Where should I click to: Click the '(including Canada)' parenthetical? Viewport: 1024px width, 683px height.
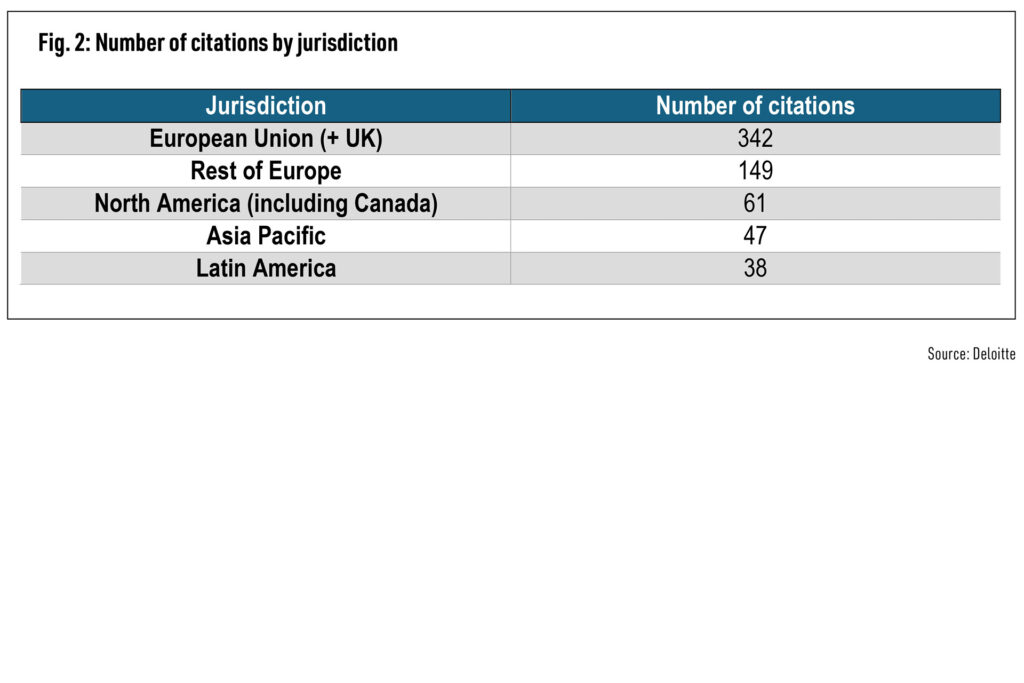(341, 204)
